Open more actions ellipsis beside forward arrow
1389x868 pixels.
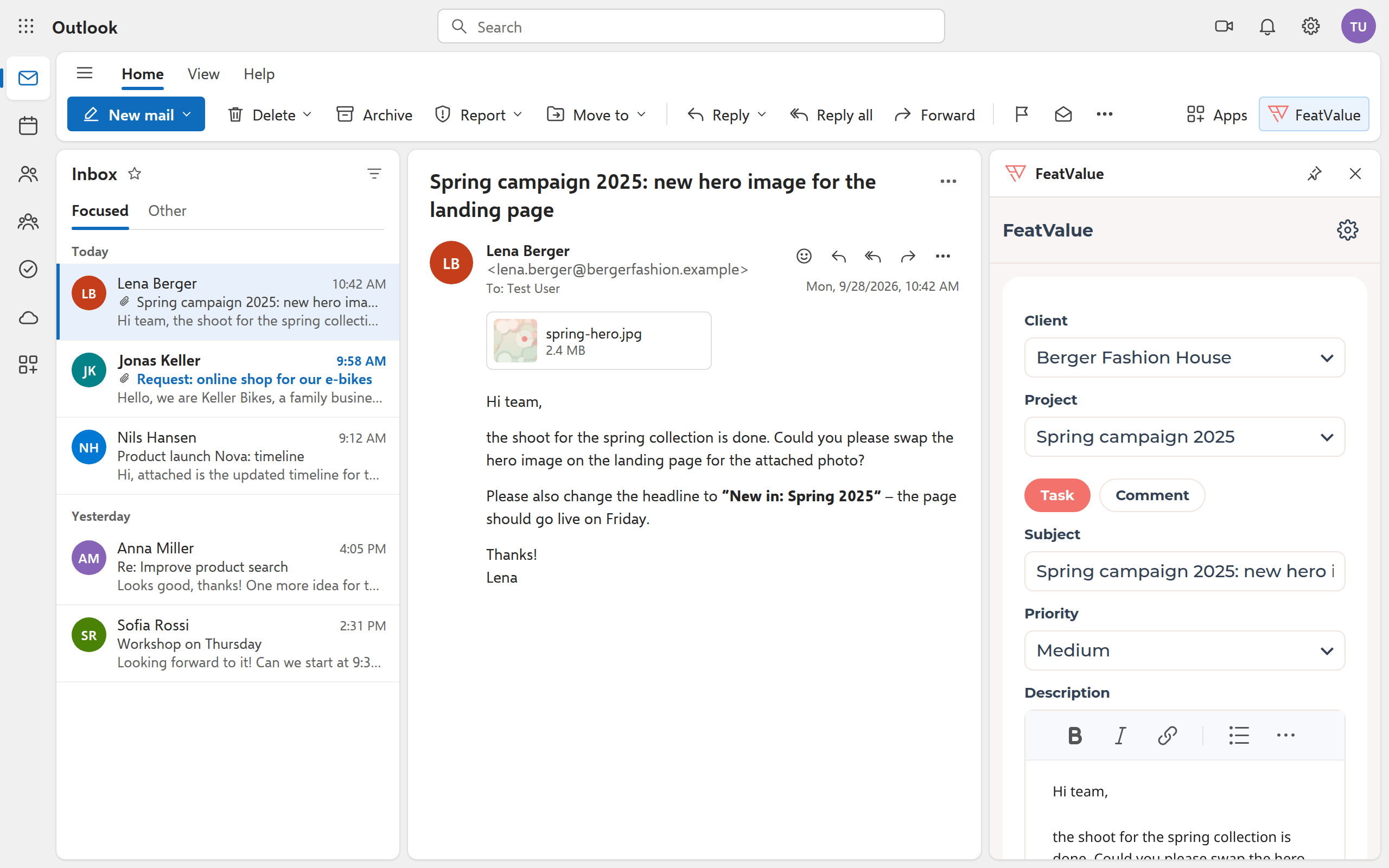click(943, 256)
